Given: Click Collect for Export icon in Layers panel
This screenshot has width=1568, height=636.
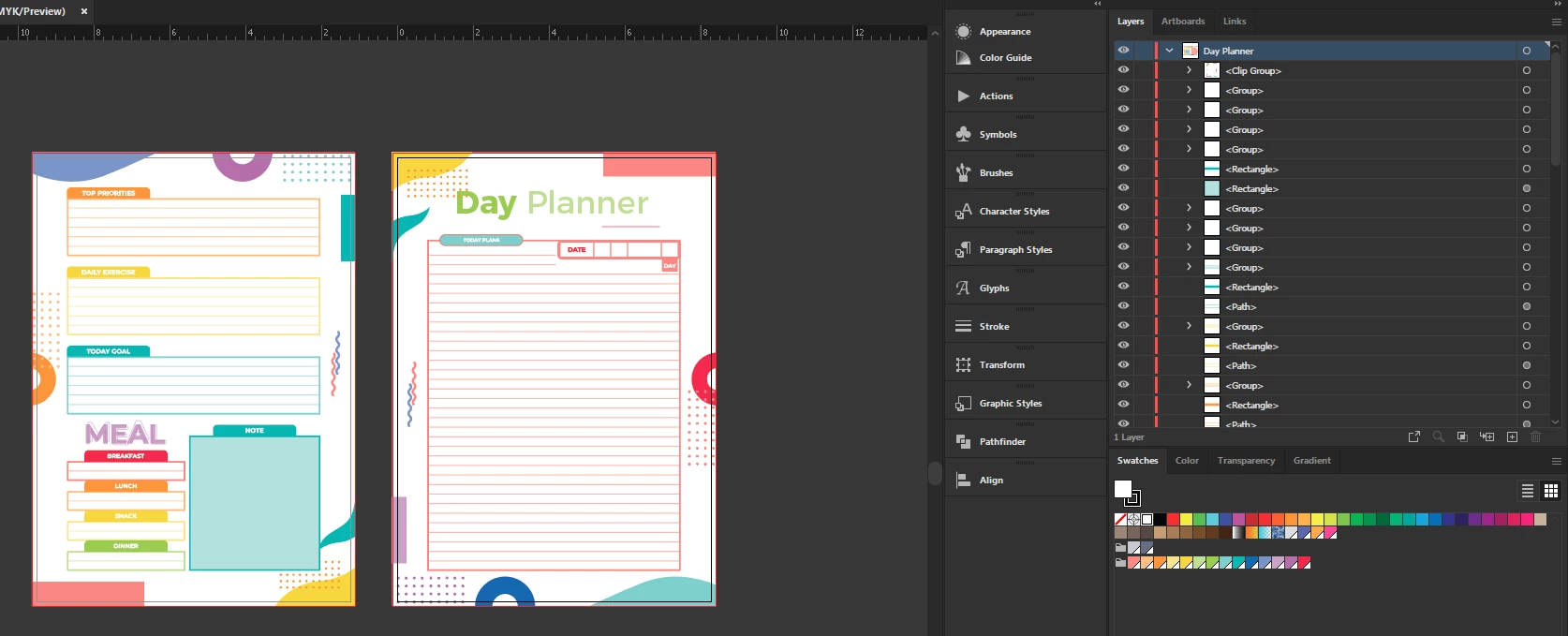Looking at the screenshot, I should pyautogui.click(x=1414, y=436).
